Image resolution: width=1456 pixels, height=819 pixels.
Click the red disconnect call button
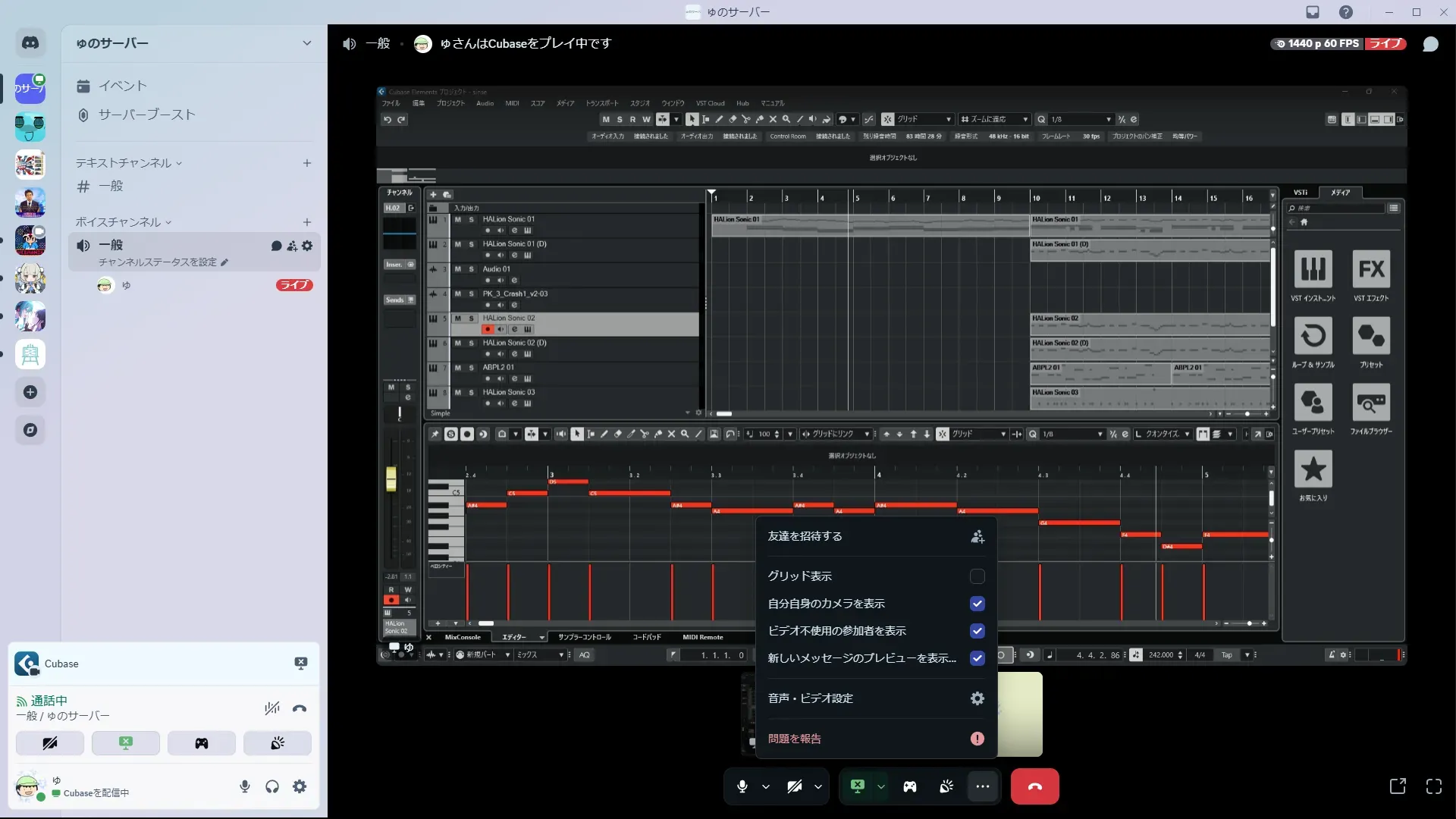[1034, 786]
